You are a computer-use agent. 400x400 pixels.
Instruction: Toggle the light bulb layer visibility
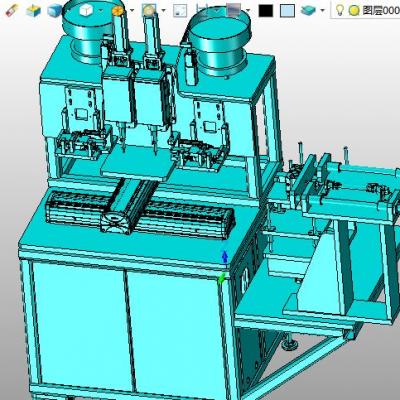pyautogui.click(x=339, y=10)
